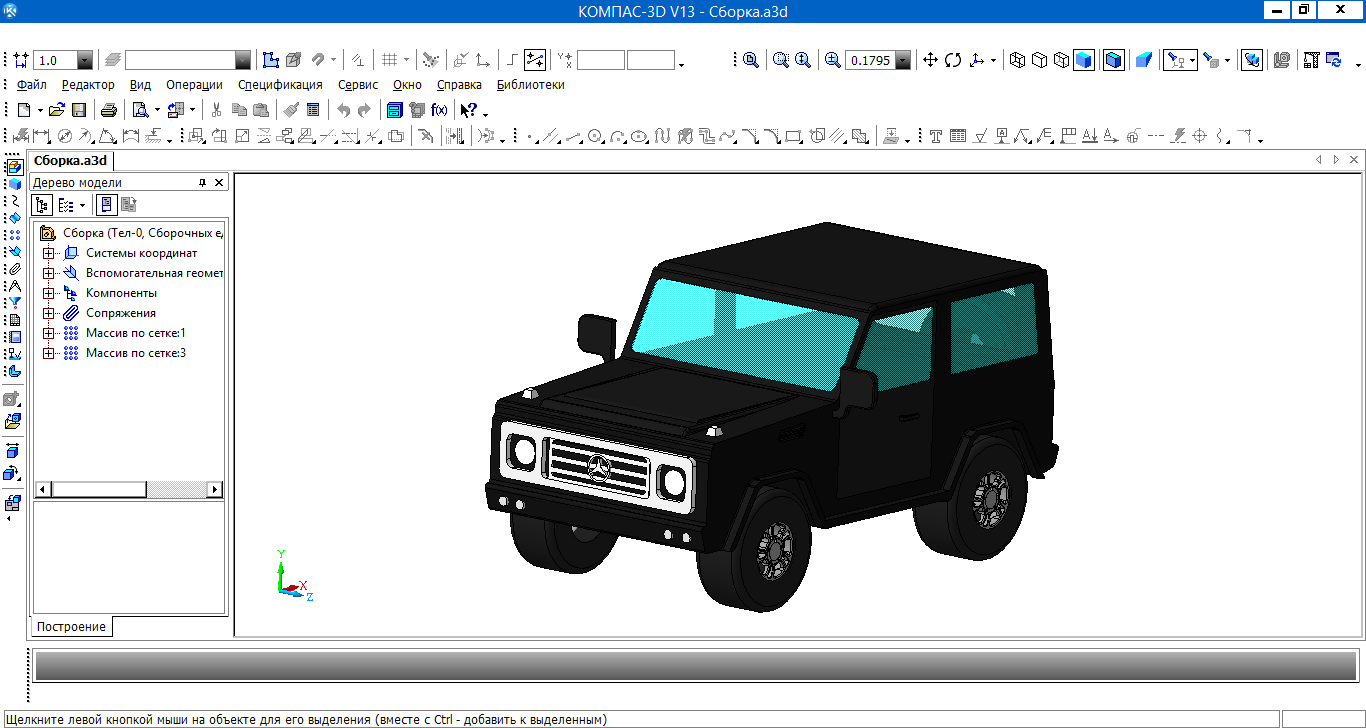Insert table tool icon
Viewport: 1366px width, 728px height.
(x=958, y=135)
